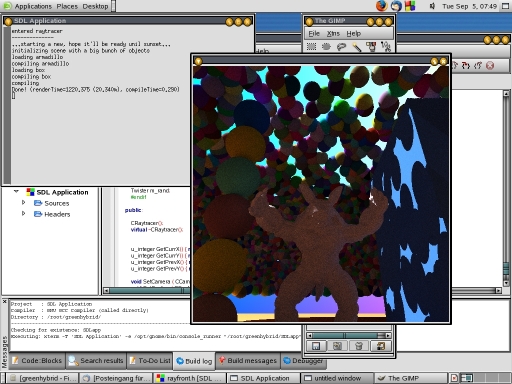This screenshot has height=384, width=512.
Task: Click the render window's title bar menu button
Action: point(198,61)
